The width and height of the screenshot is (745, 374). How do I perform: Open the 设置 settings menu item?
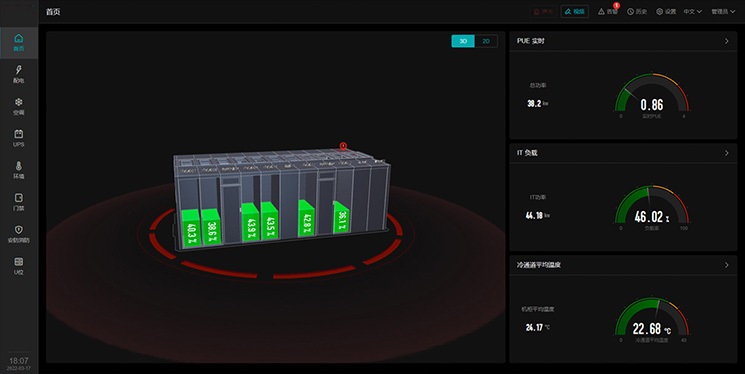tap(666, 11)
